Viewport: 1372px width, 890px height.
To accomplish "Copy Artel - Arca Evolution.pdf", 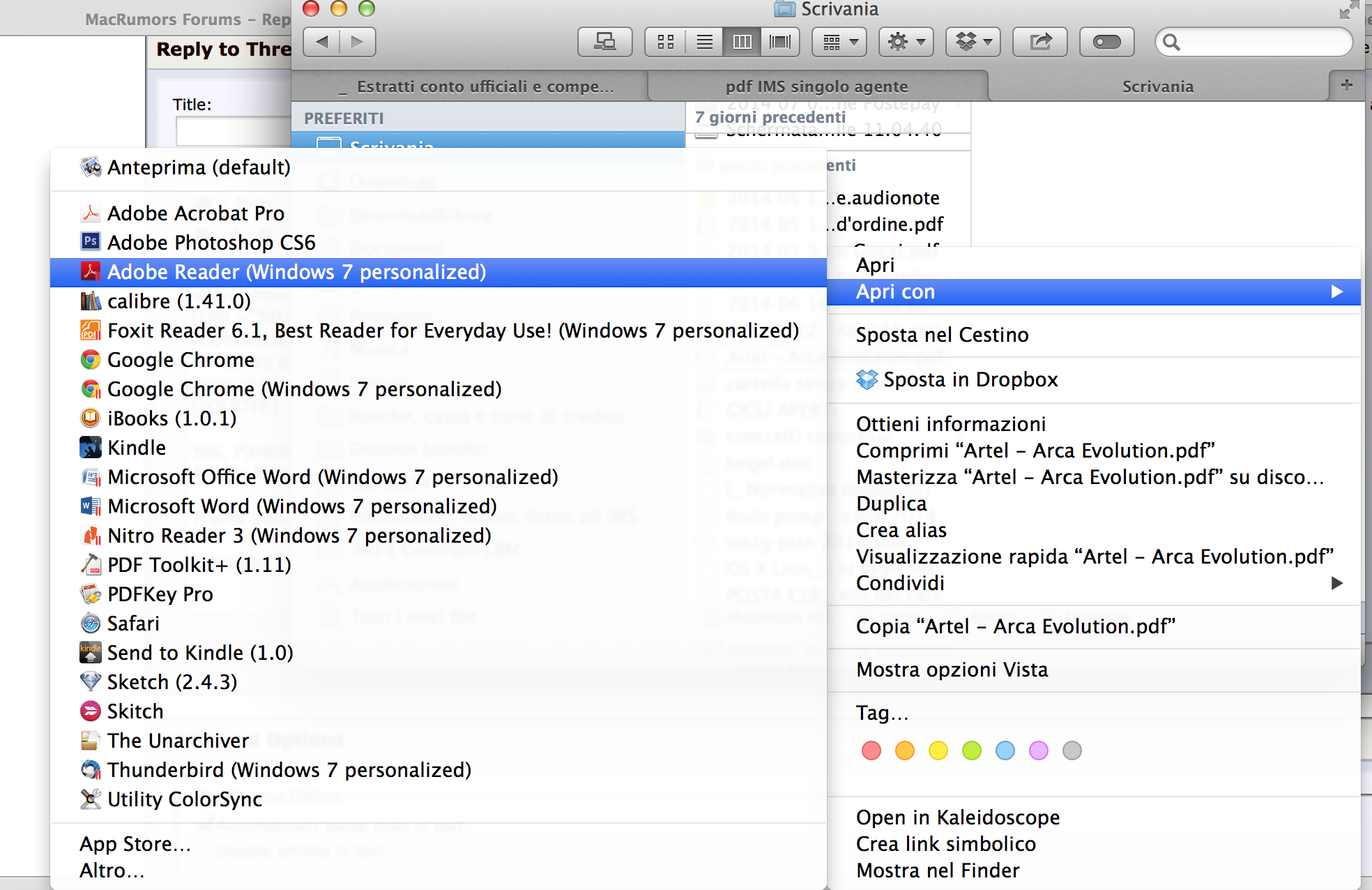I will (x=1094, y=626).
